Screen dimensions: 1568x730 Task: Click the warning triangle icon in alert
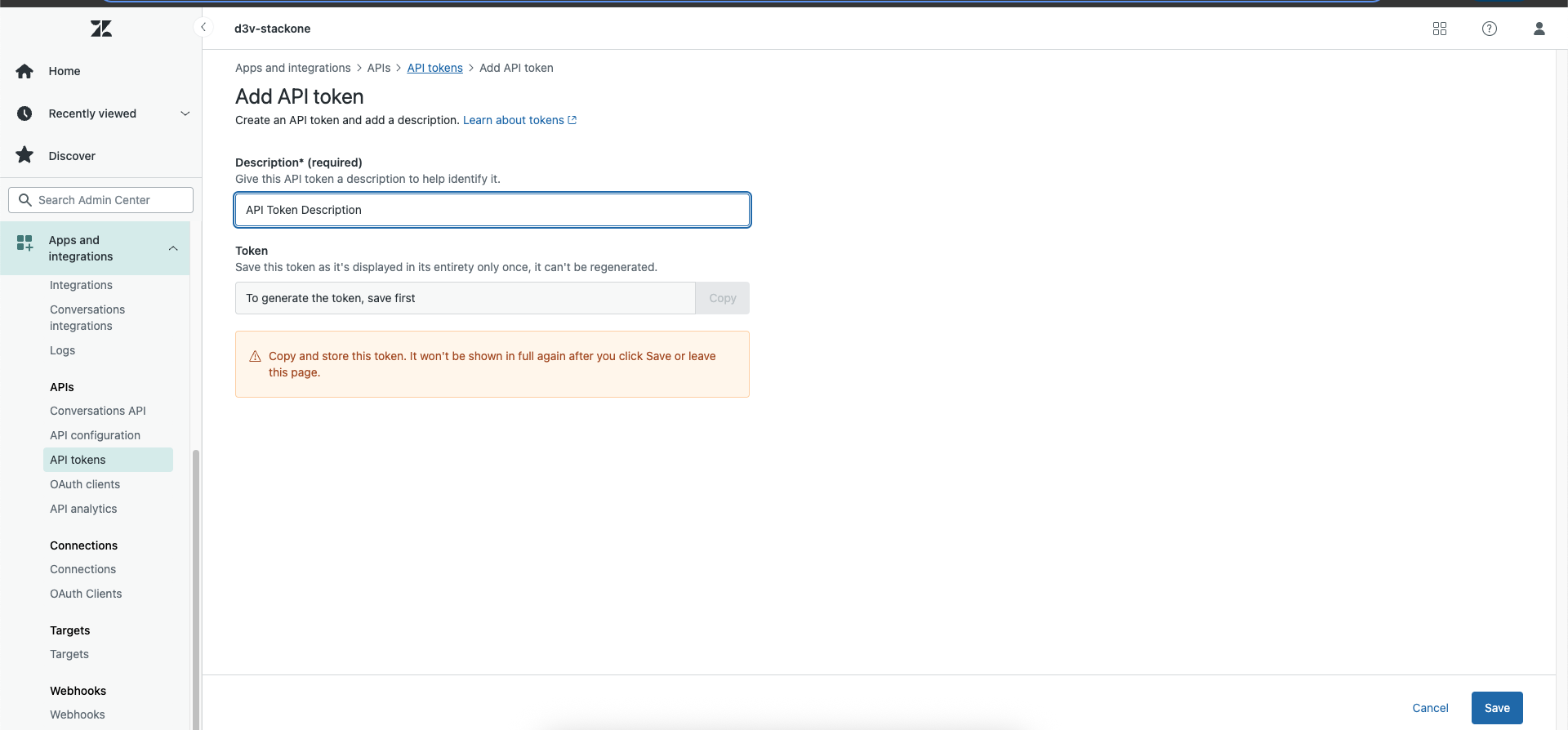[x=255, y=356]
